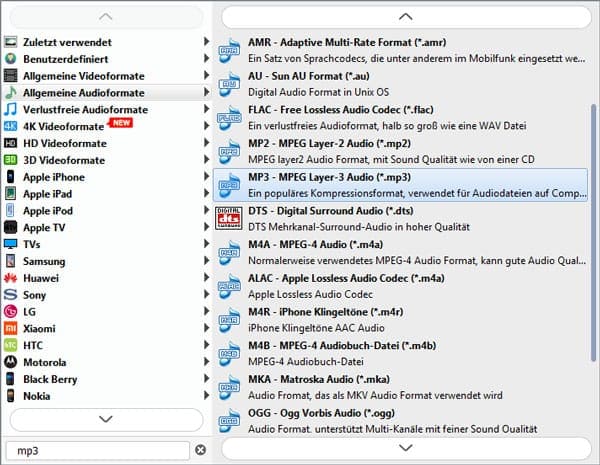Click the format list upper chevron button
Screen dimensions: 600x465
[x=406, y=17]
